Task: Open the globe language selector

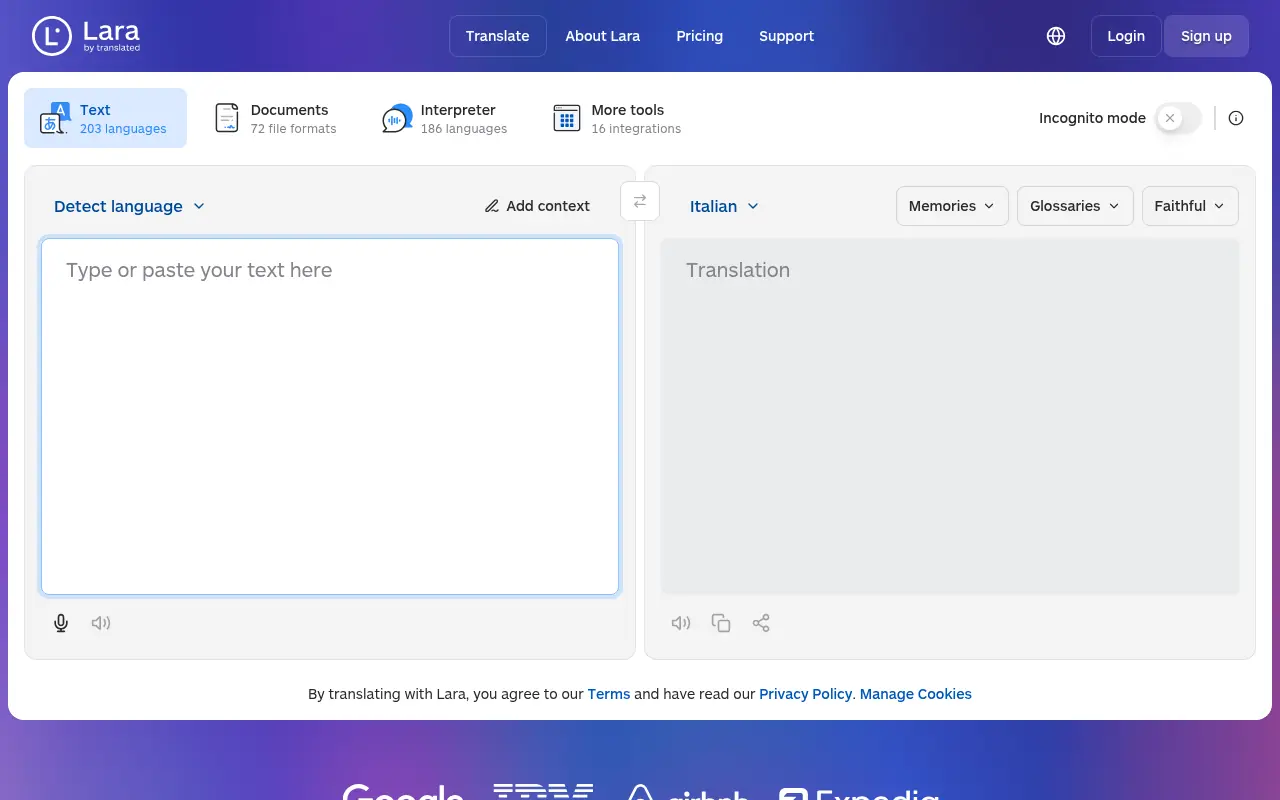Action: pos(1056,36)
